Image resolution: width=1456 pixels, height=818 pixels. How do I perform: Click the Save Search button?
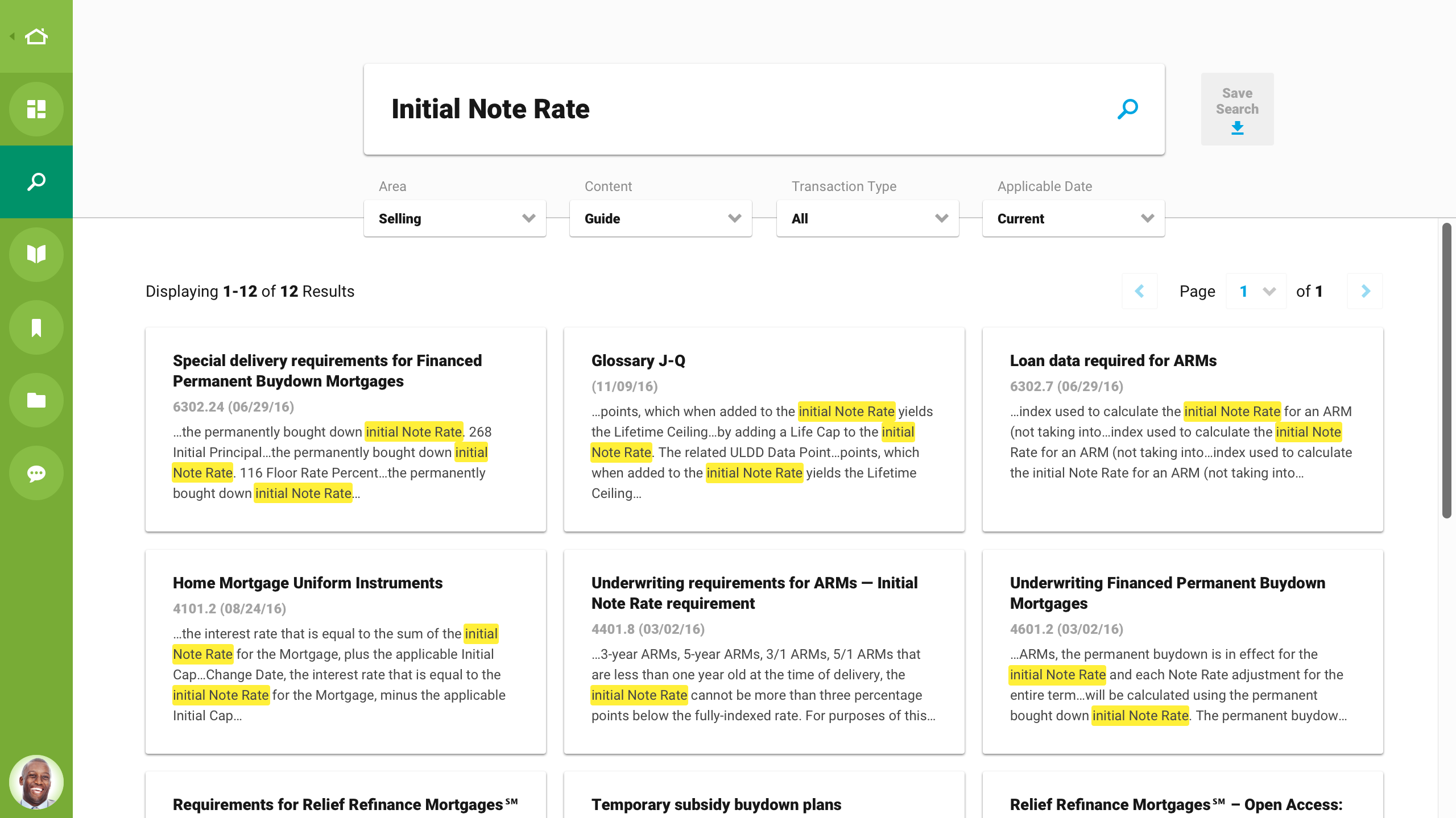[1237, 109]
